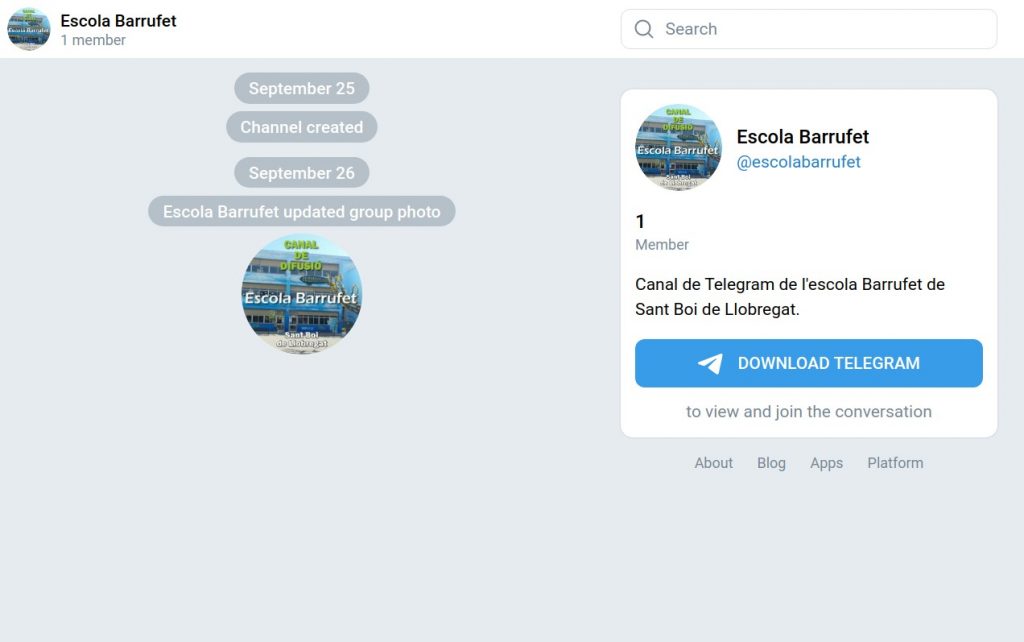This screenshot has height=642, width=1024.
Task: Click the Escola Barrufet name in the info card
Action: pos(802,137)
